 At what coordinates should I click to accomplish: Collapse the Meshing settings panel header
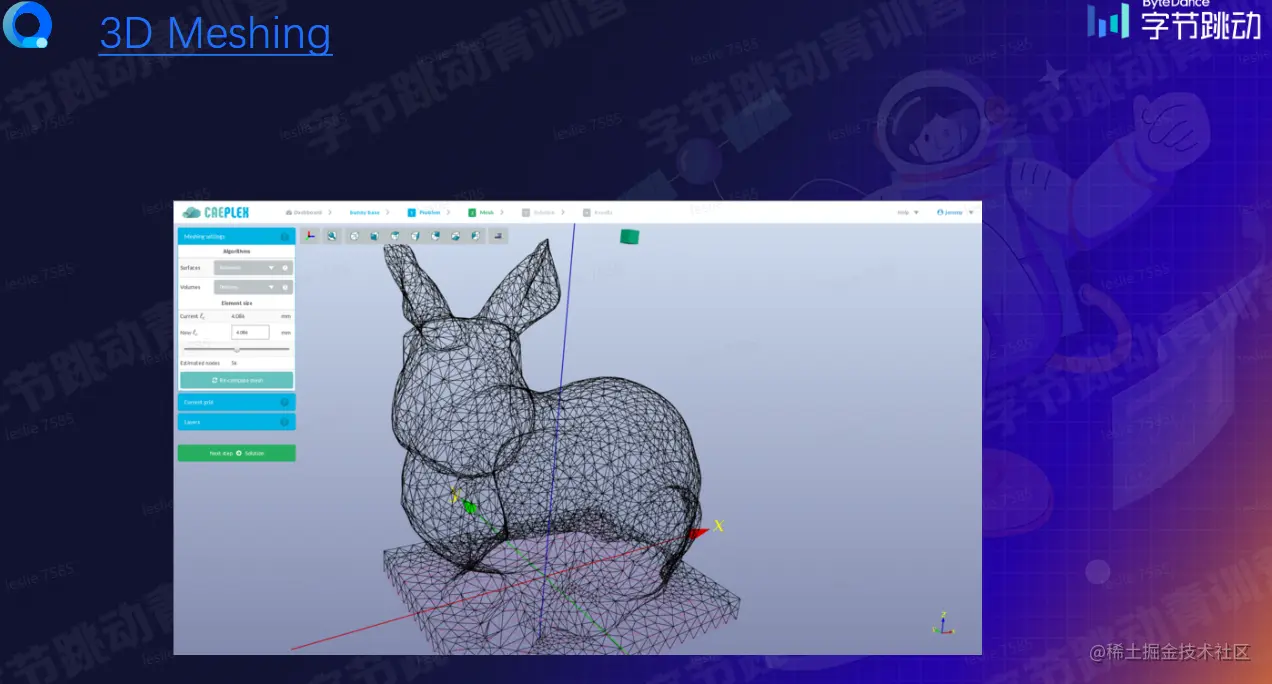[236, 237]
